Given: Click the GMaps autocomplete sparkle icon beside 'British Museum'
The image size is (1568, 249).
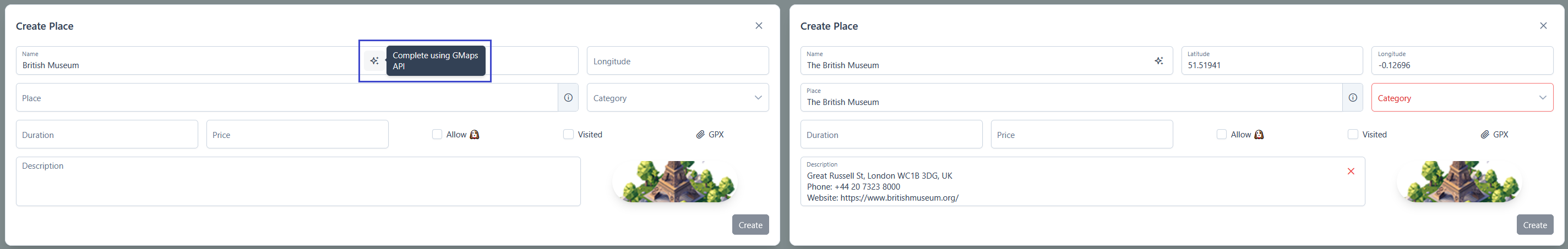Looking at the screenshot, I should (374, 60).
